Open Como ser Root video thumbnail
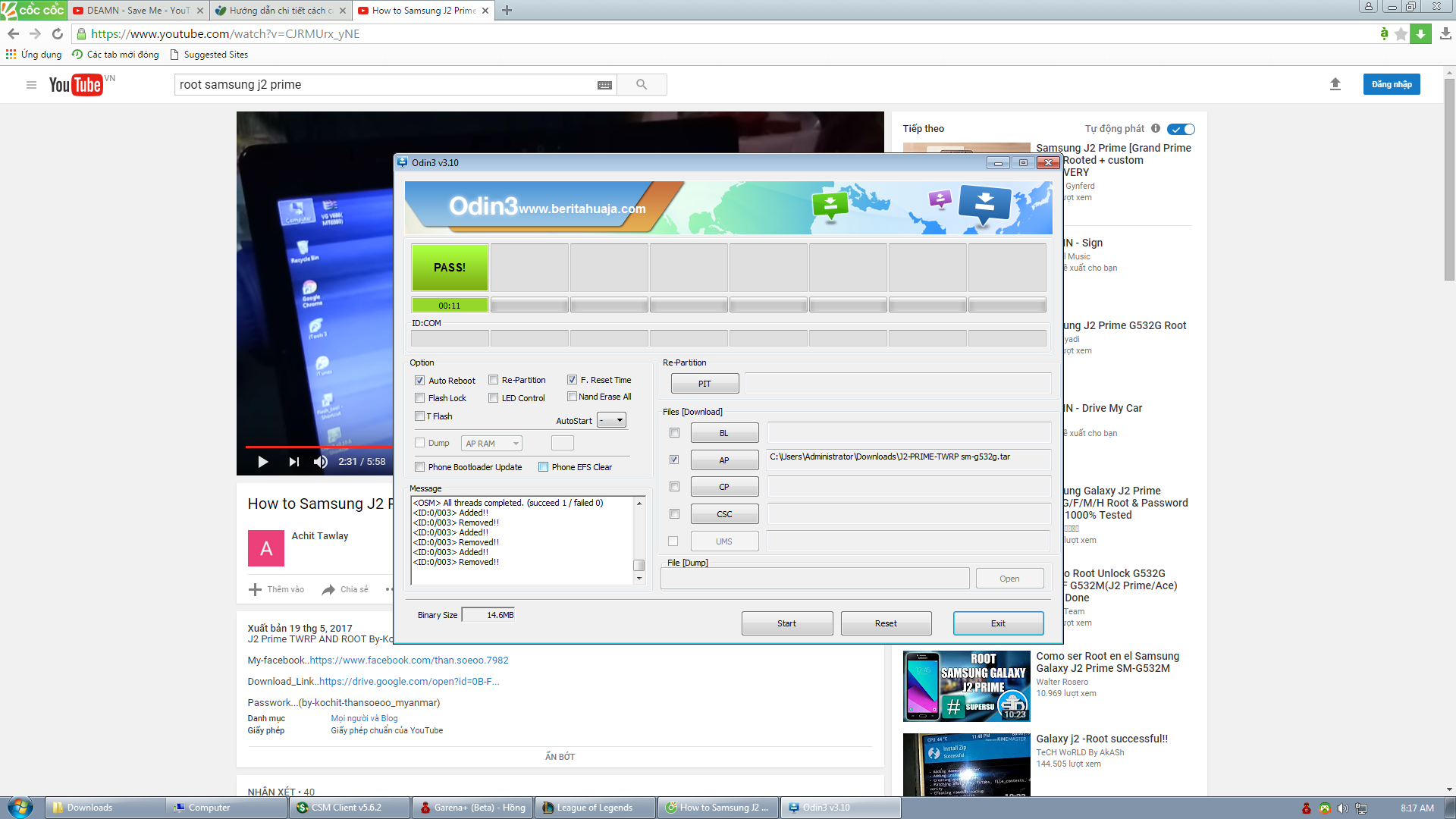 coord(966,686)
